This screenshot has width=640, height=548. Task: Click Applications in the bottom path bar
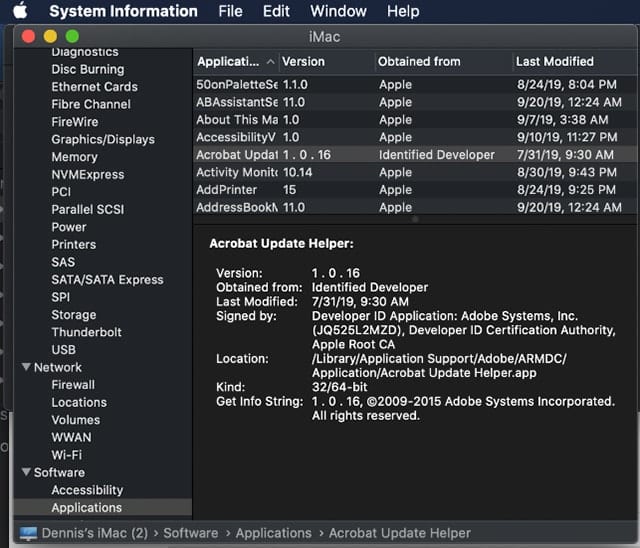coord(273,533)
